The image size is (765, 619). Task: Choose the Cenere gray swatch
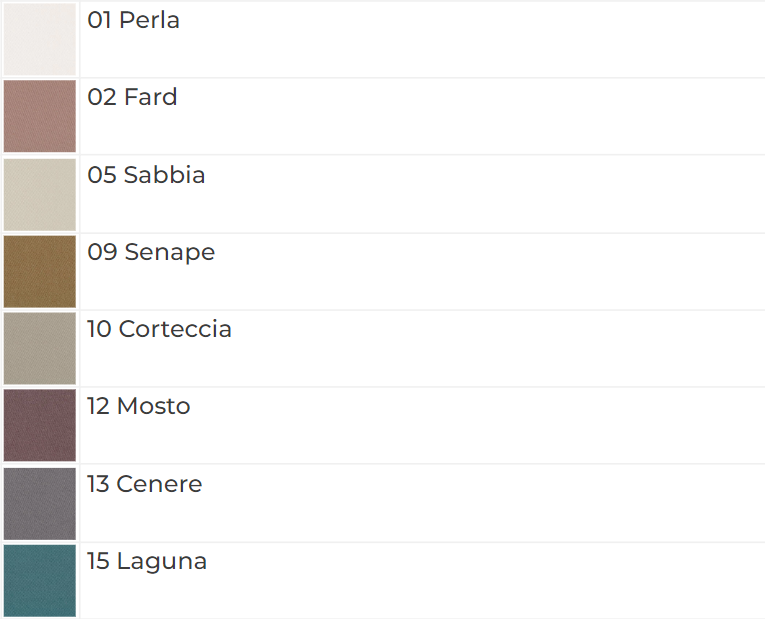pos(40,503)
